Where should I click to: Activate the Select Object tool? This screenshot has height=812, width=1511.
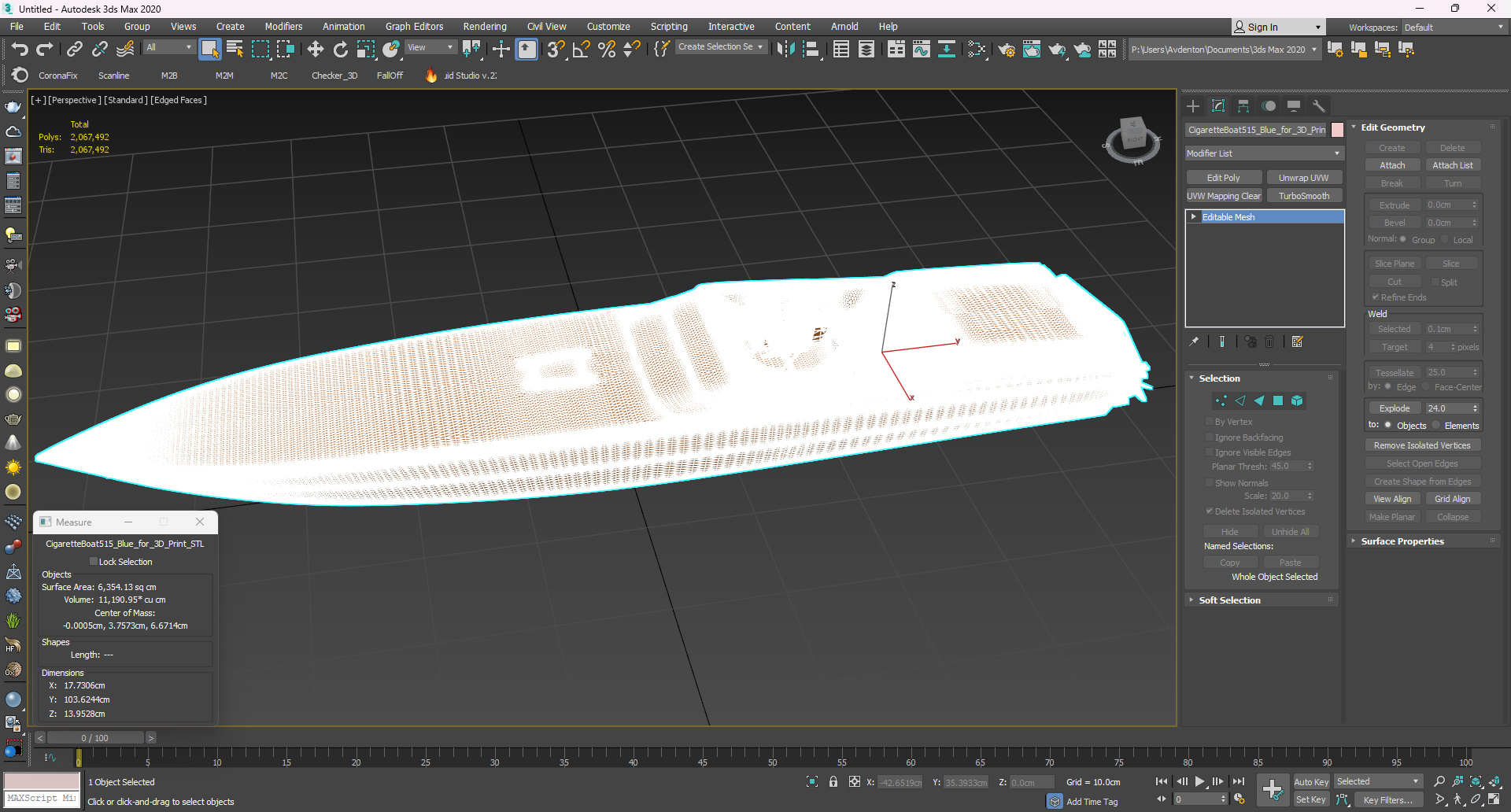(x=209, y=50)
